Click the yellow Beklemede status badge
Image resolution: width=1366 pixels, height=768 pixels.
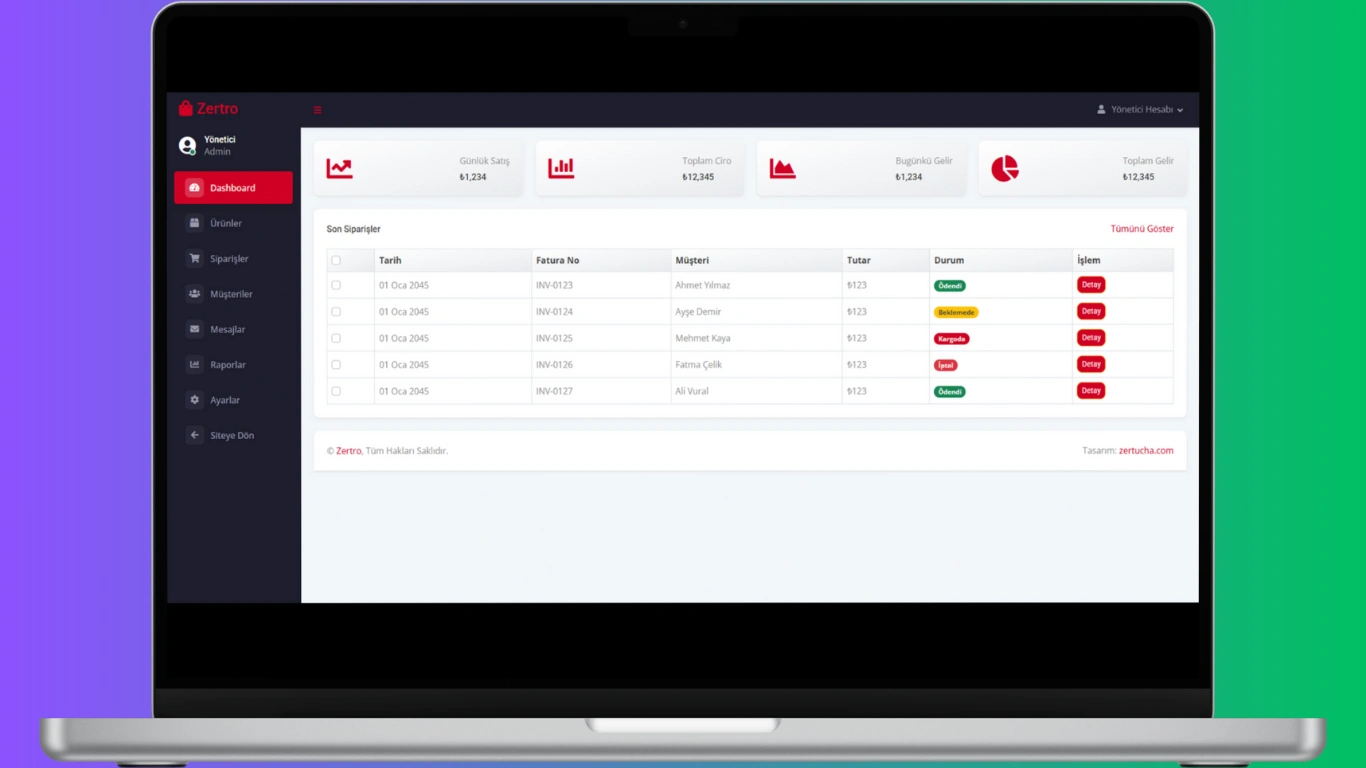[956, 312]
